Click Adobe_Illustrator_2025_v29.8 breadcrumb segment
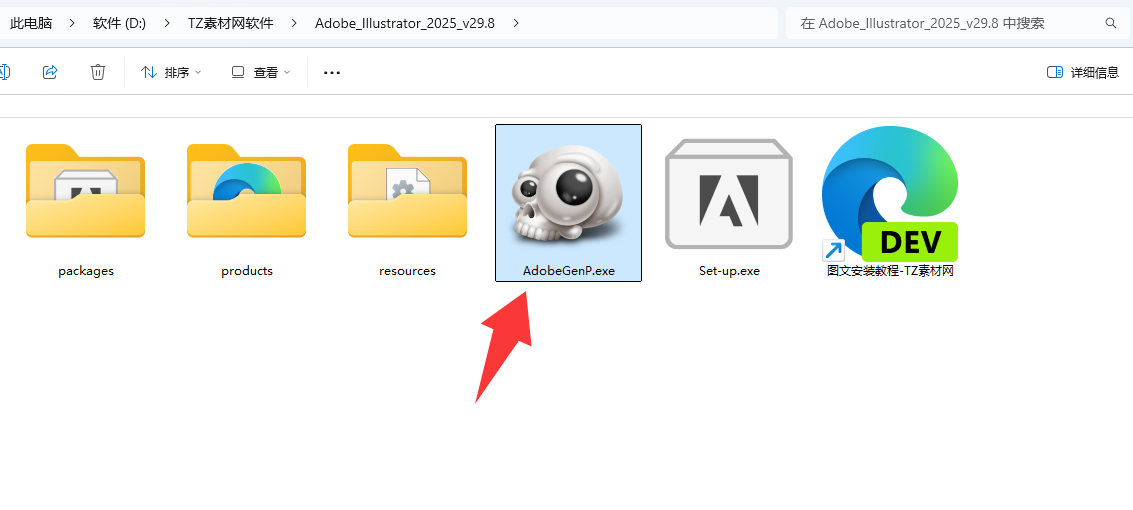The height and width of the screenshot is (510, 1133). (405, 23)
